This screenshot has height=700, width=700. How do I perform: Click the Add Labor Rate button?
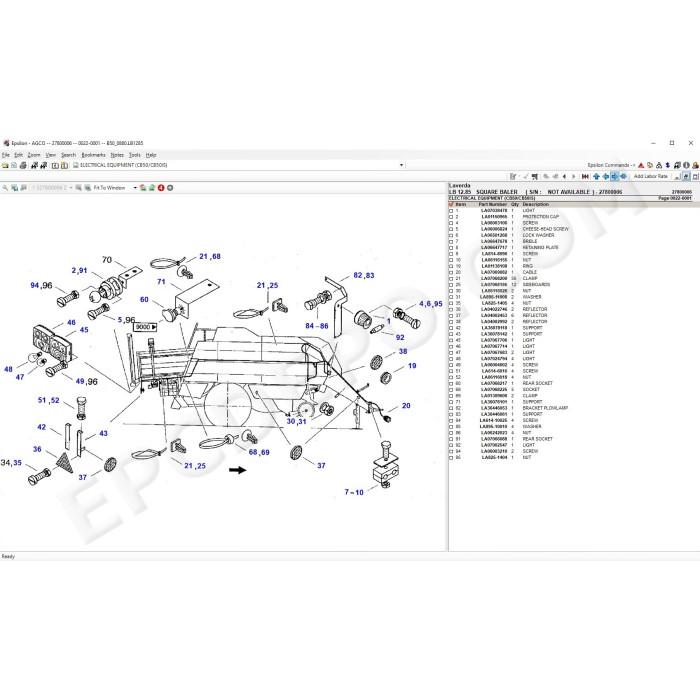point(650,176)
